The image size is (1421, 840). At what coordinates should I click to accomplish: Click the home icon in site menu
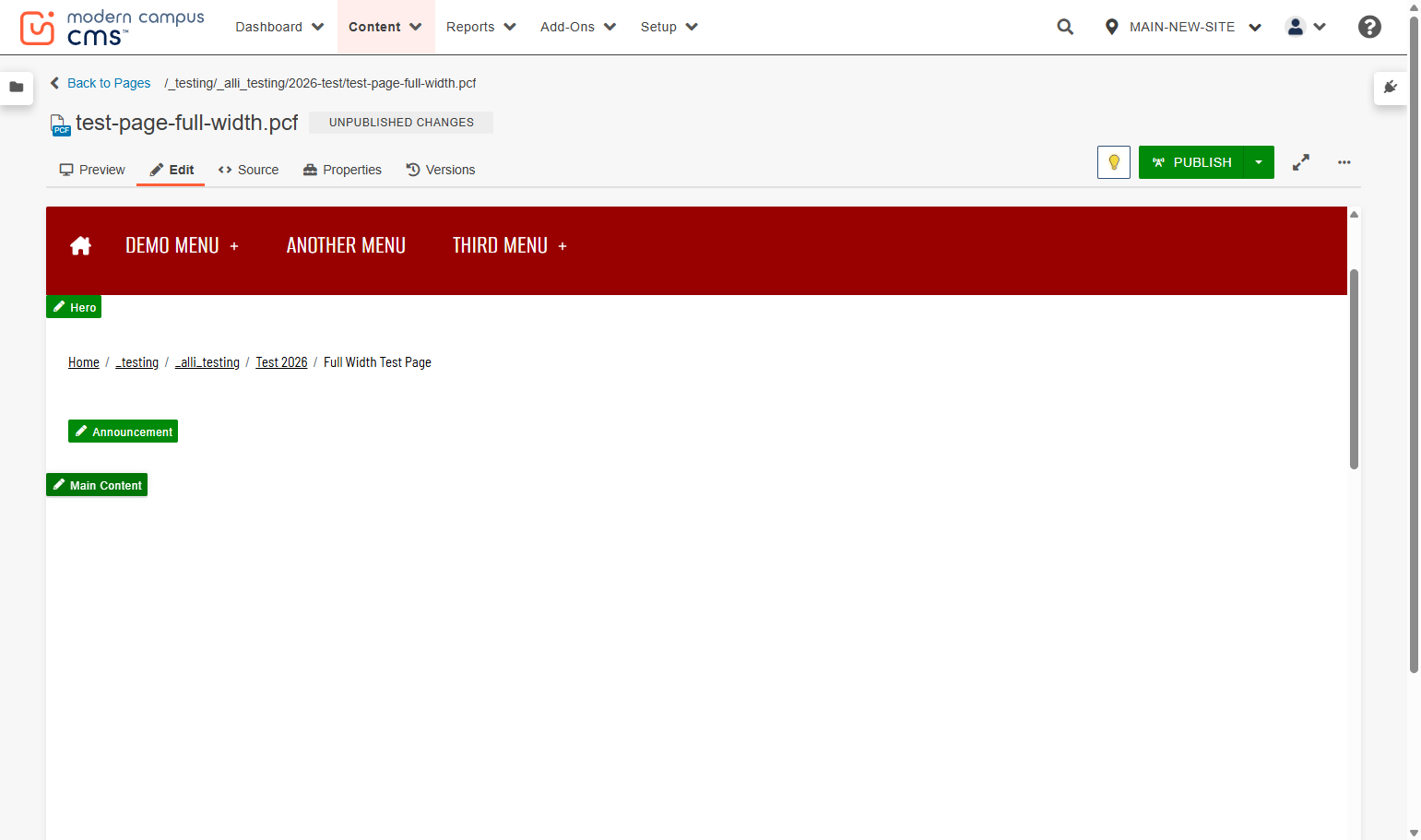tap(81, 245)
